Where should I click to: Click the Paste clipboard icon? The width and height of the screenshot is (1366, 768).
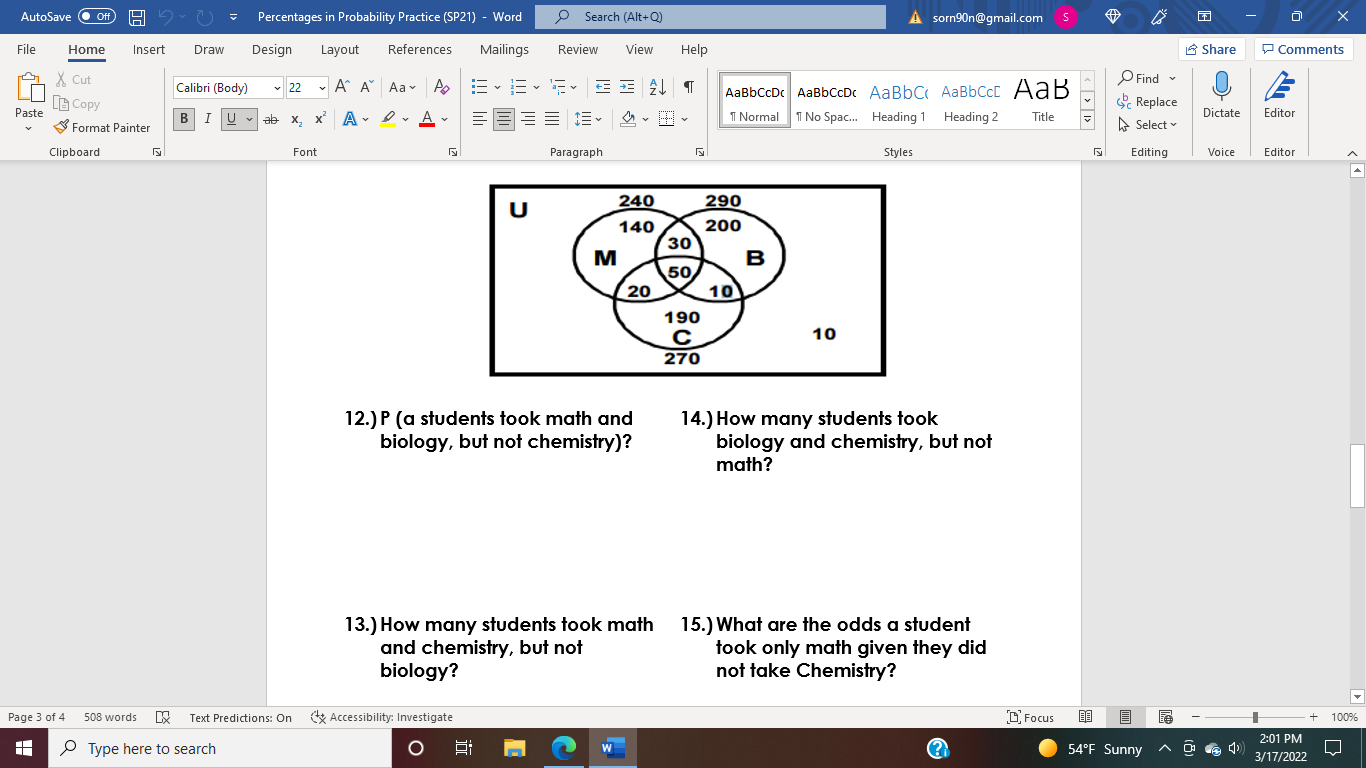pyautogui.click(x=29, y=88)
